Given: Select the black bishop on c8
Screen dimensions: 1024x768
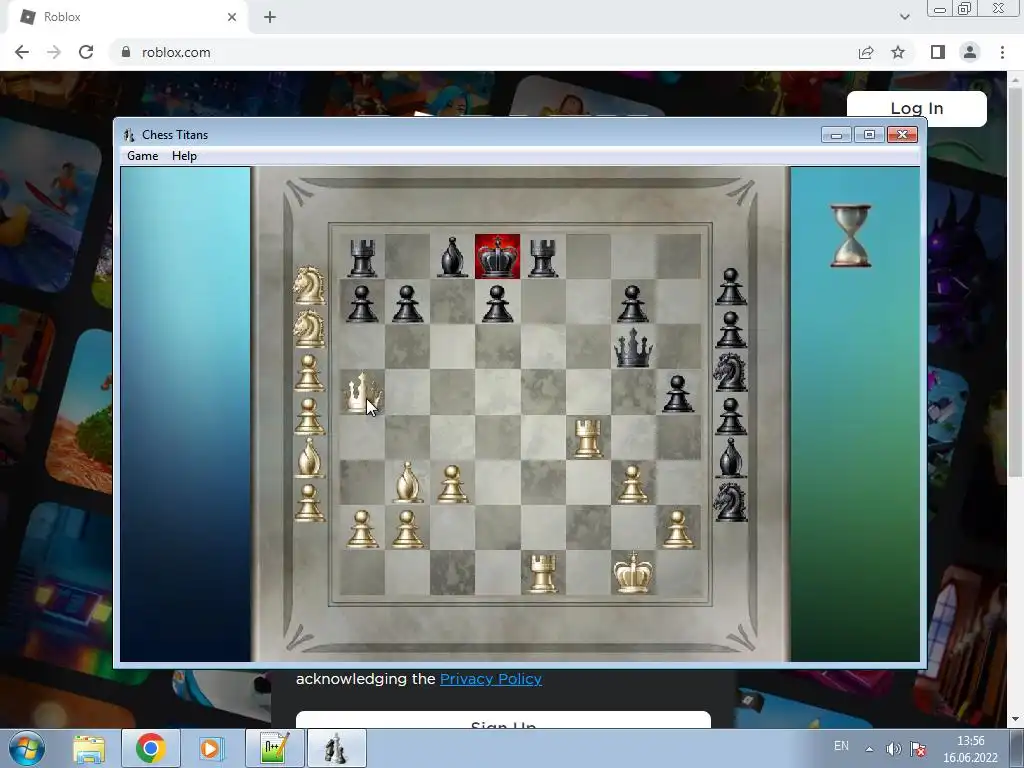Looking at the screenshot, I should click(452, 257).
